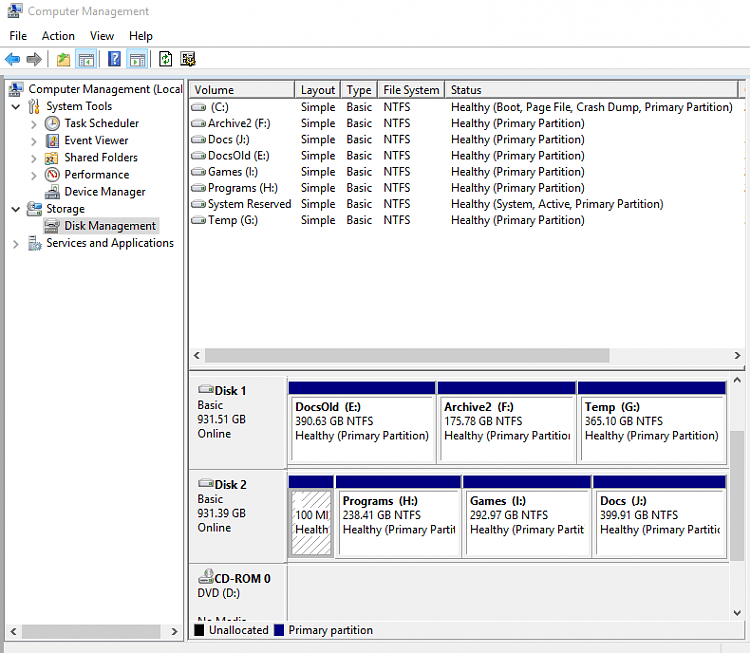
Task: Select the System Reserved volume row
Action: 466,204
